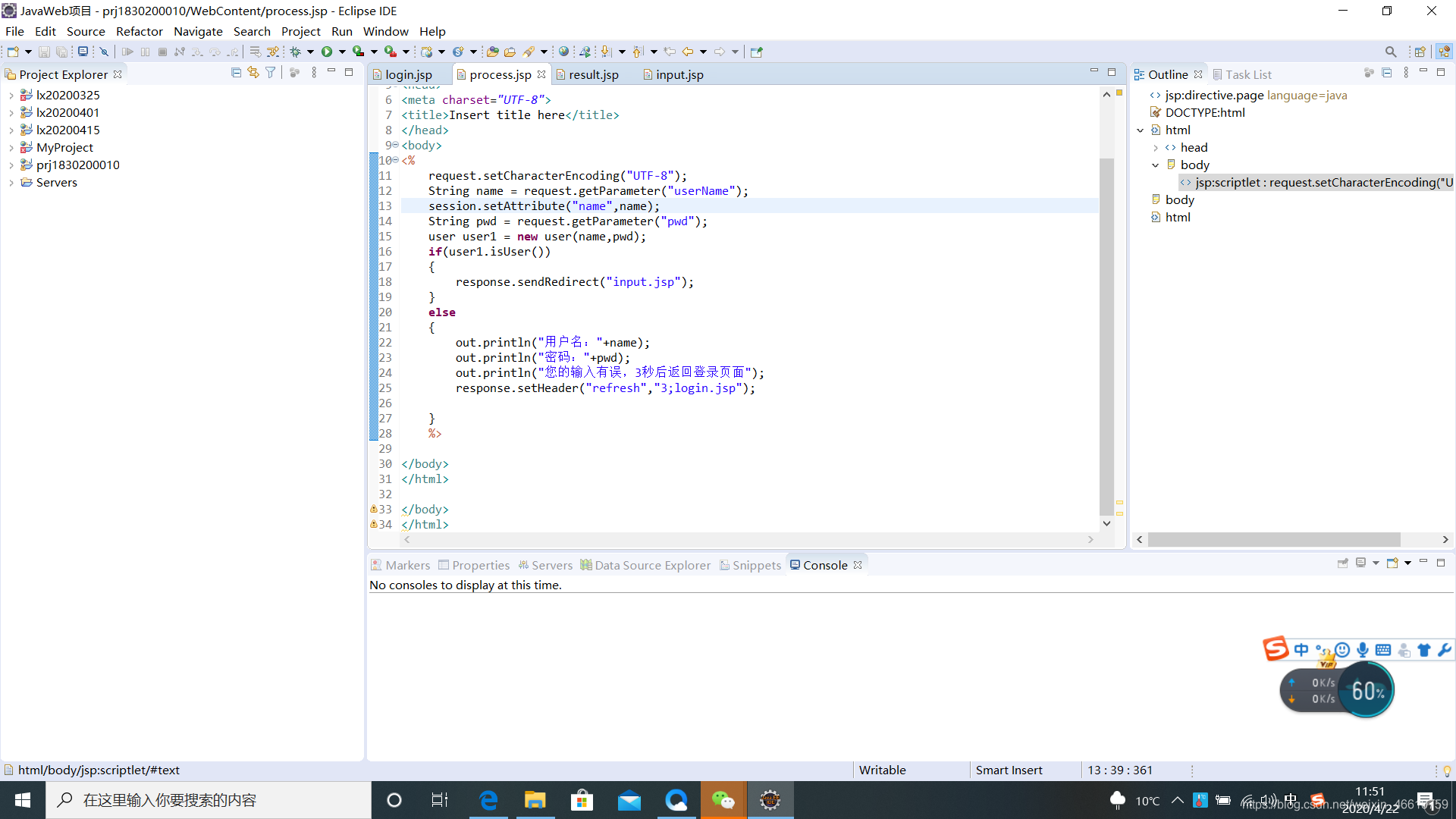1456x819 pixels.
Task: Navigate Back with the yellow arrow
Action: [x=688, y=52]
